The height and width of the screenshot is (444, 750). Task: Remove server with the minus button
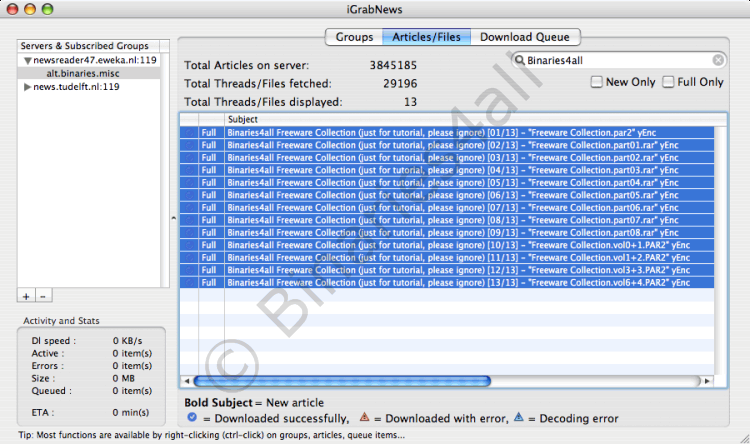click(x=43, y=296)
